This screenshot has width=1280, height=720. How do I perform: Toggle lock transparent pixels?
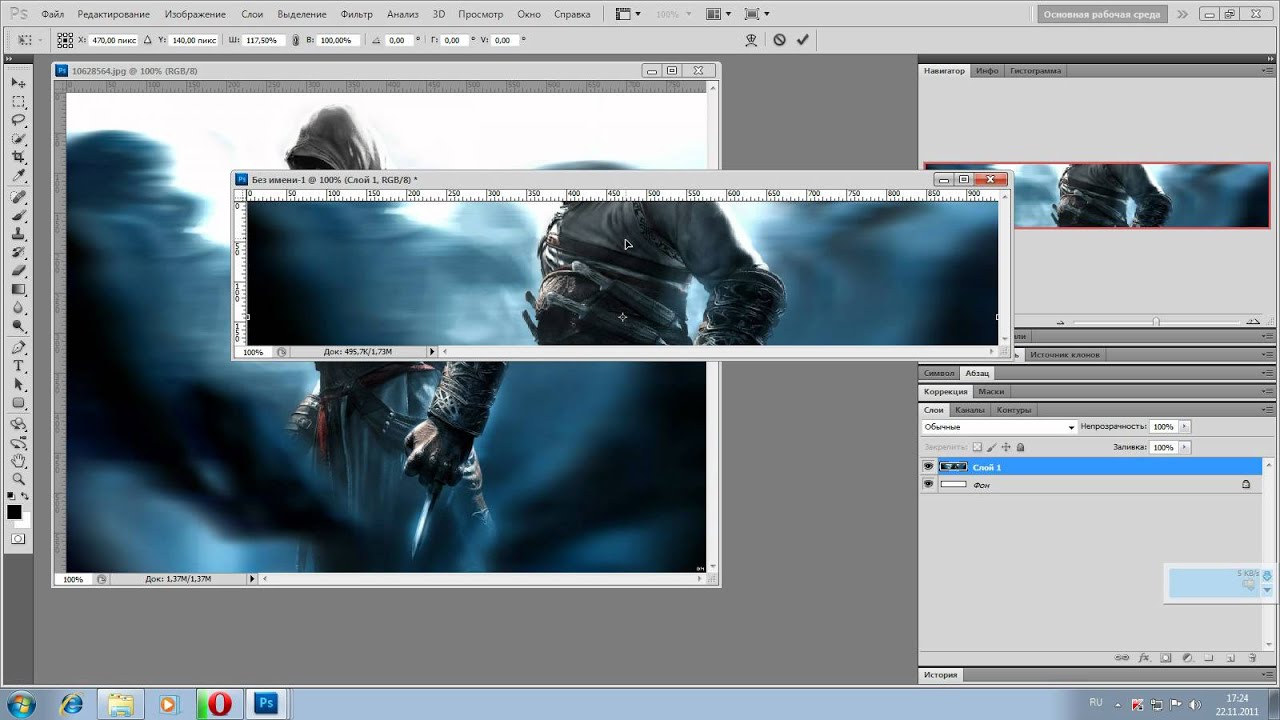pyautogui.click(x=978, y=447)
